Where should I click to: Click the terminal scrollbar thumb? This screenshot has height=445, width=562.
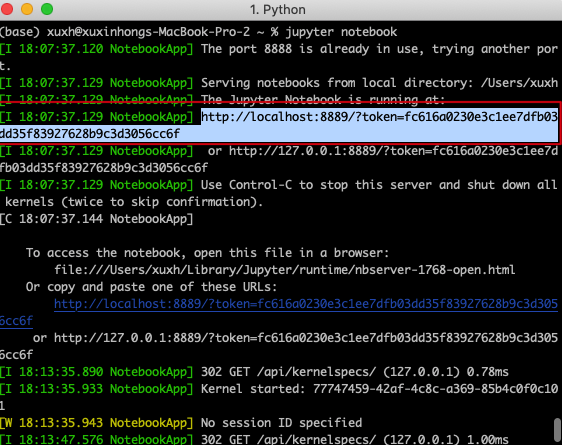click(x=557, y=429)
